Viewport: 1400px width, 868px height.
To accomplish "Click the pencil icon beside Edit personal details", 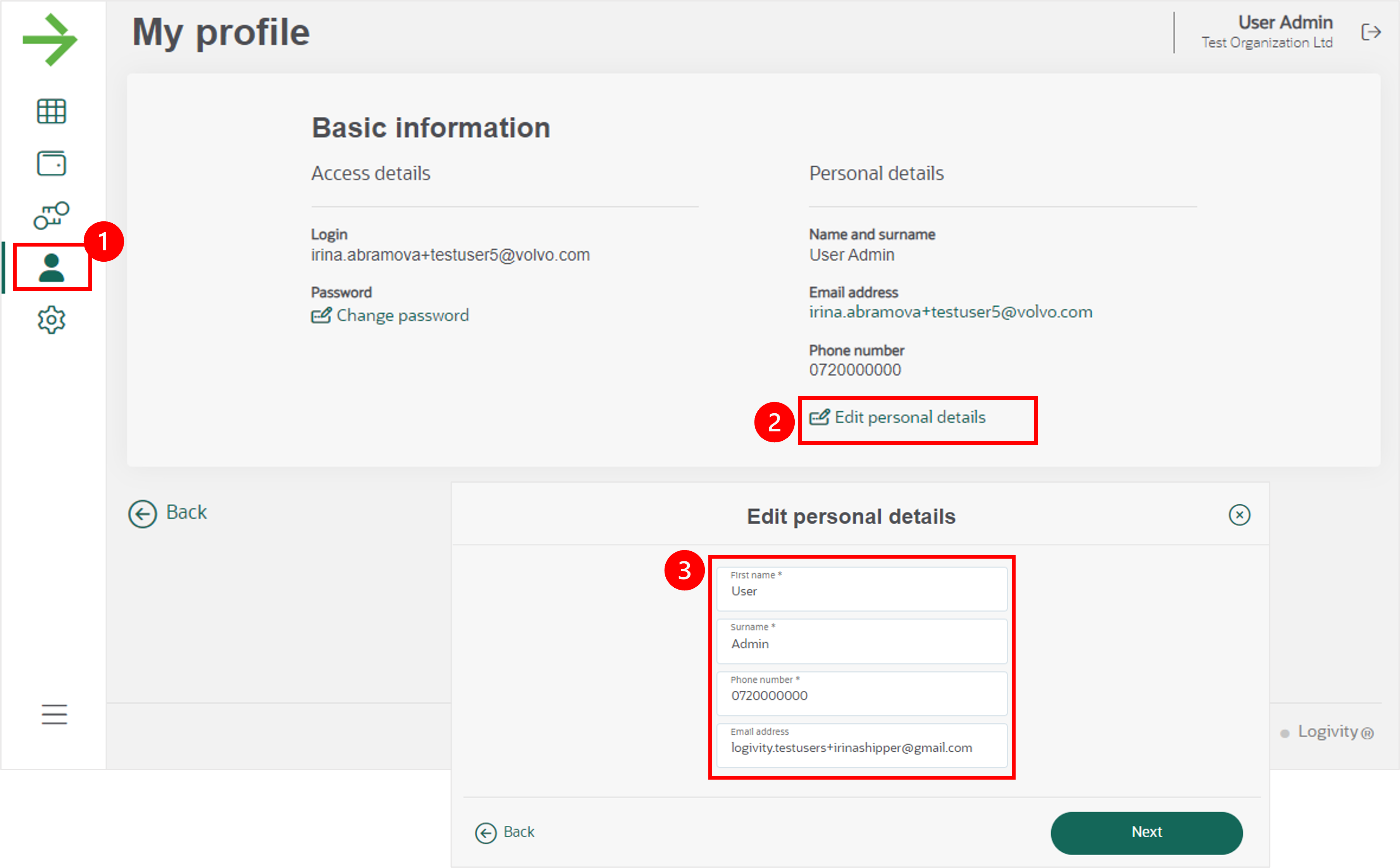I will [x=819, y=417].
